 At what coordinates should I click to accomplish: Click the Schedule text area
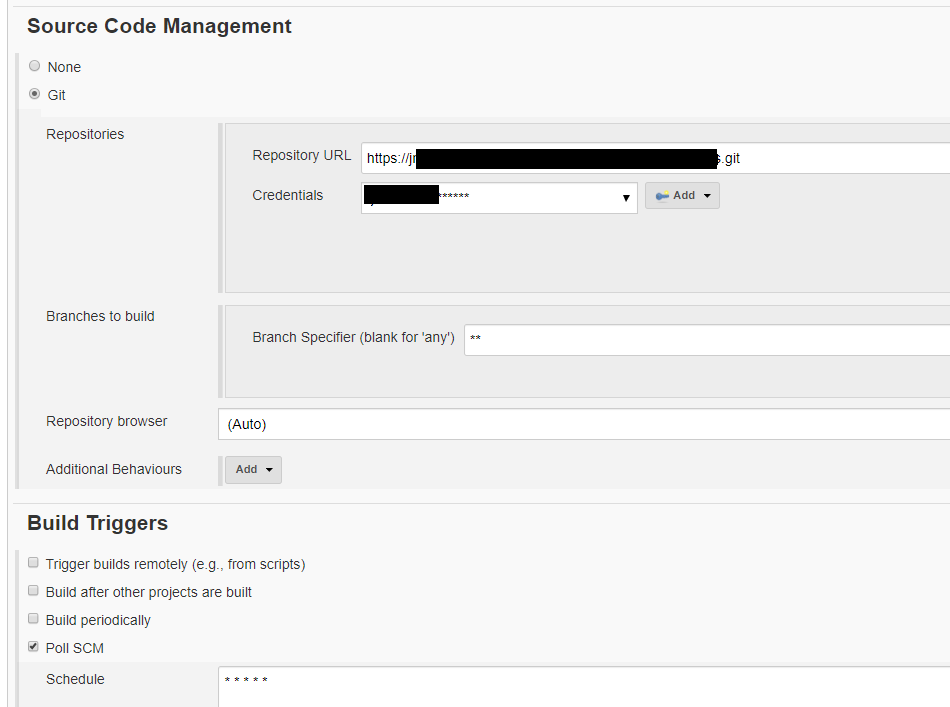pyautogui.click(x=584, y=687)
